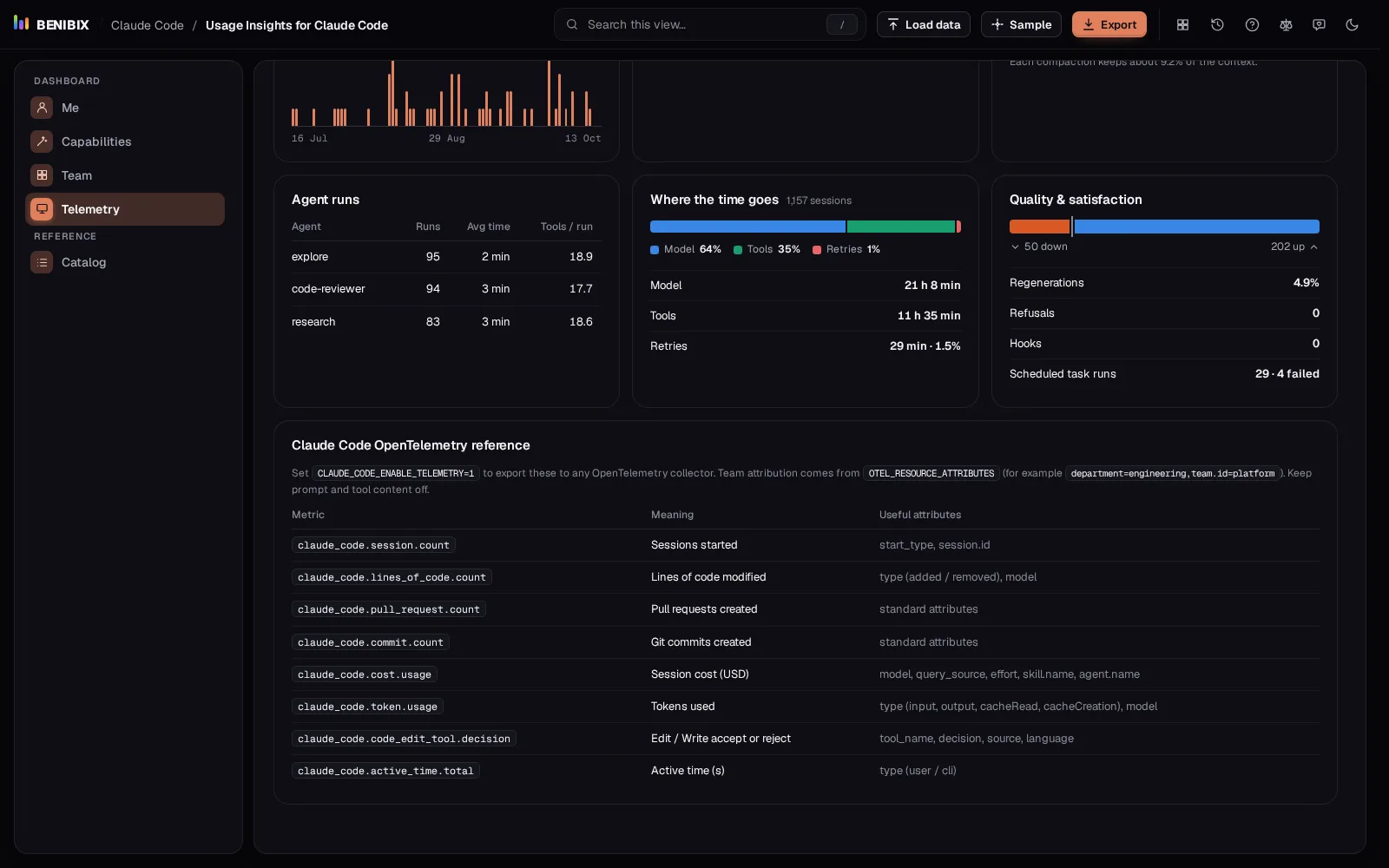Open the Claude Code breadcrumb link
1389x868 pixels.
[x=148, y=25]
